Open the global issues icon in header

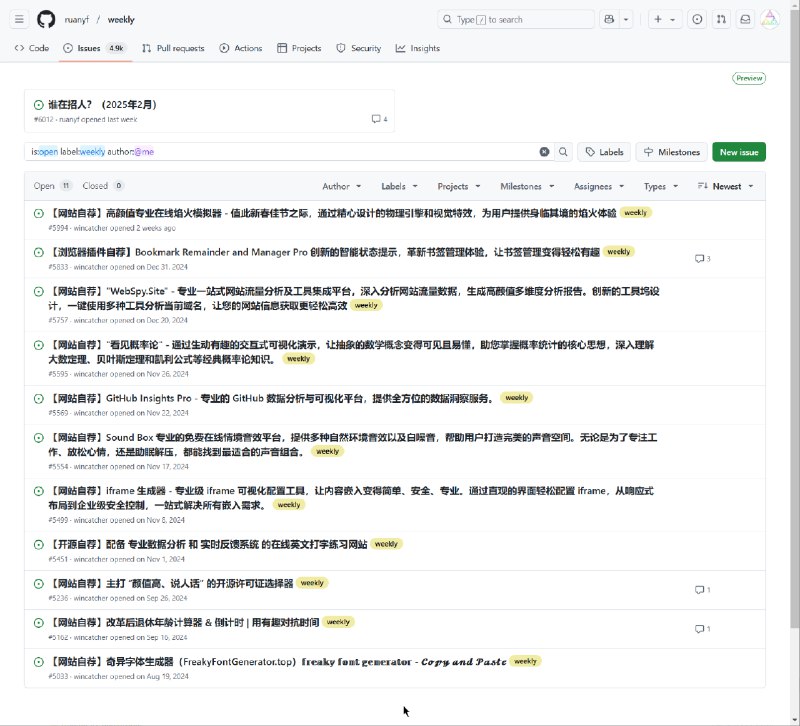(x=697, y=19)
